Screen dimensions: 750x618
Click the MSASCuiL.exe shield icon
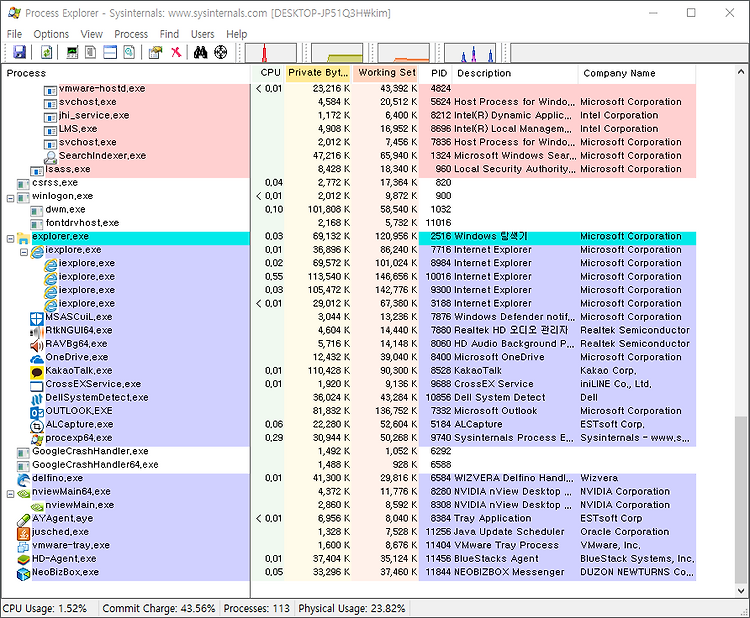tap(37, 318)
